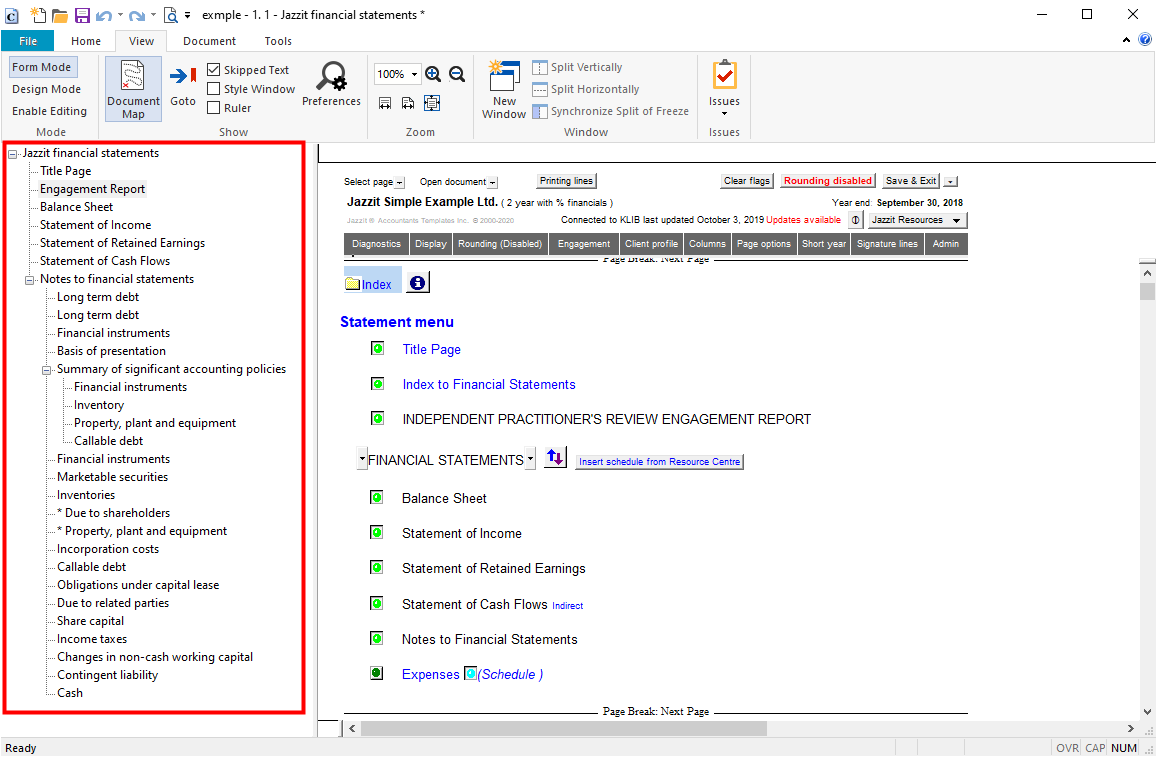Click the red Rounding disabled button

pos(828,181)
